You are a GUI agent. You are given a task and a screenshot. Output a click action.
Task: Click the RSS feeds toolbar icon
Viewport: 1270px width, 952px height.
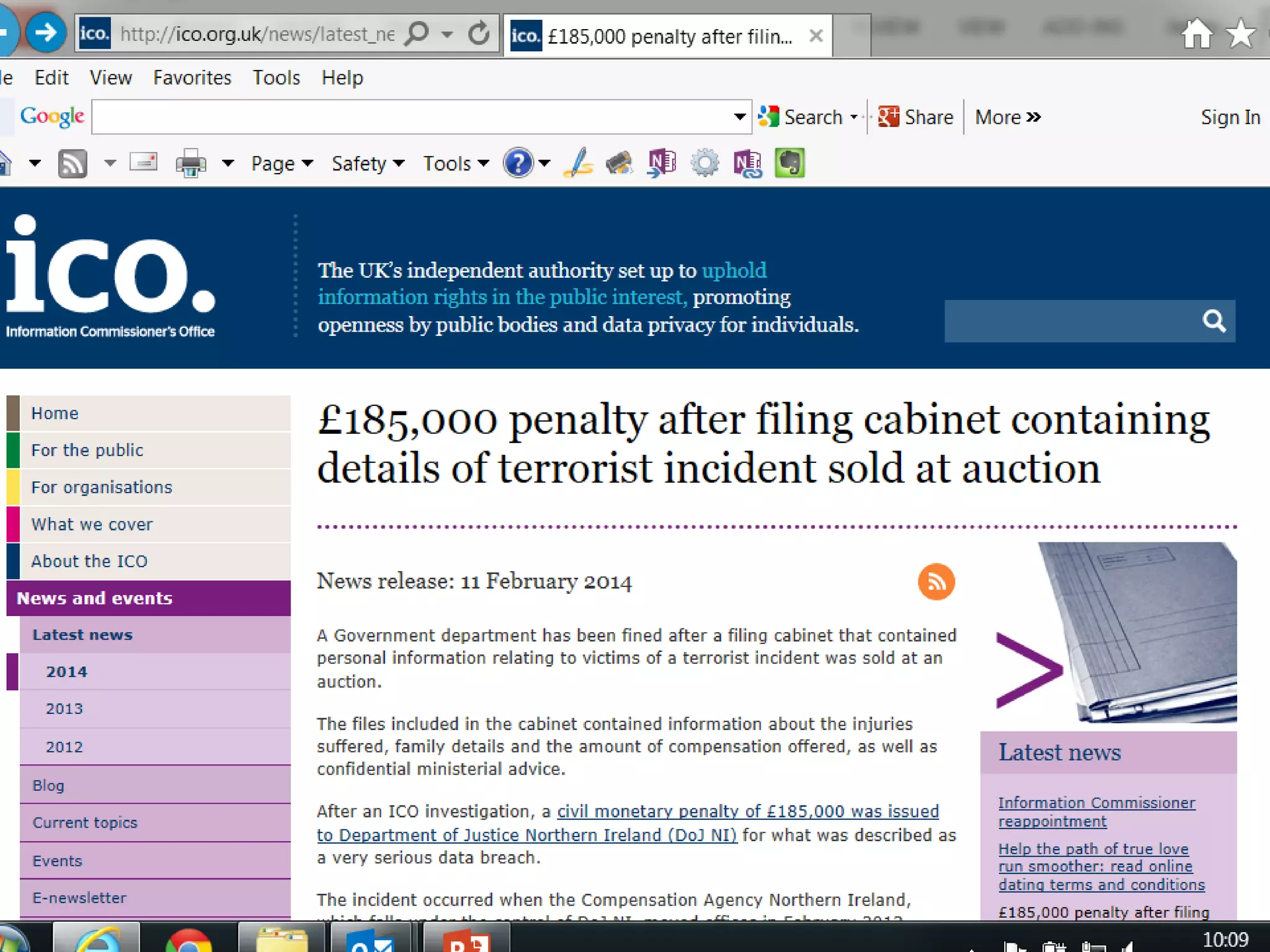click(x=72, y=164)
